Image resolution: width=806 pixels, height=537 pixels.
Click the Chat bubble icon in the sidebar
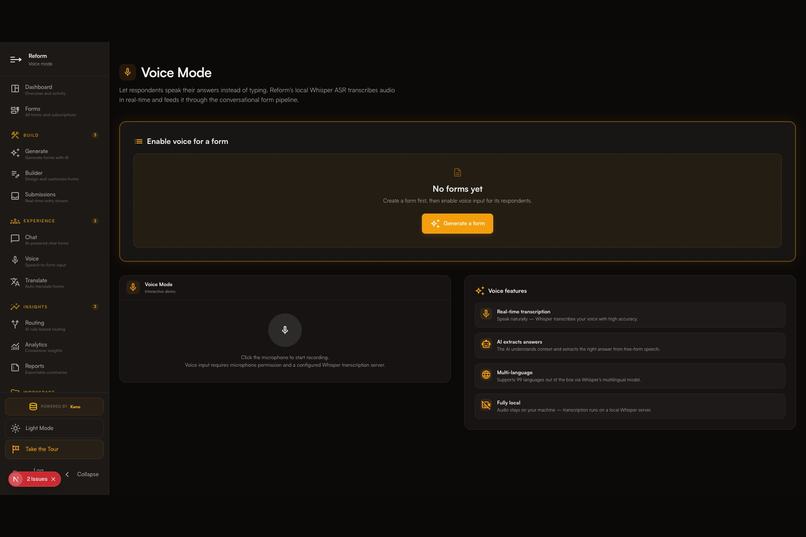(15, 239)
